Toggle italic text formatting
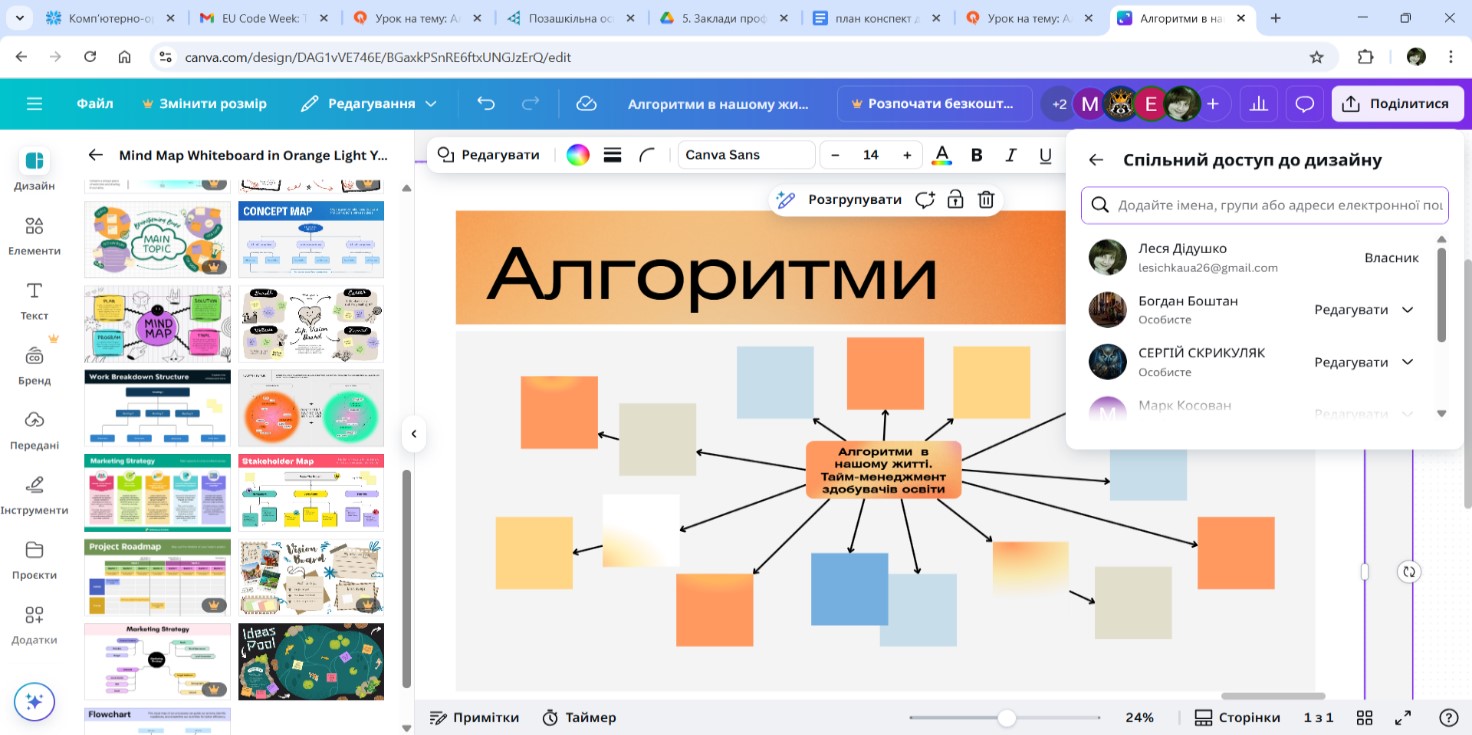Image resolution: width=1472 pixels, height=735 pixels. coord(1011,155)
